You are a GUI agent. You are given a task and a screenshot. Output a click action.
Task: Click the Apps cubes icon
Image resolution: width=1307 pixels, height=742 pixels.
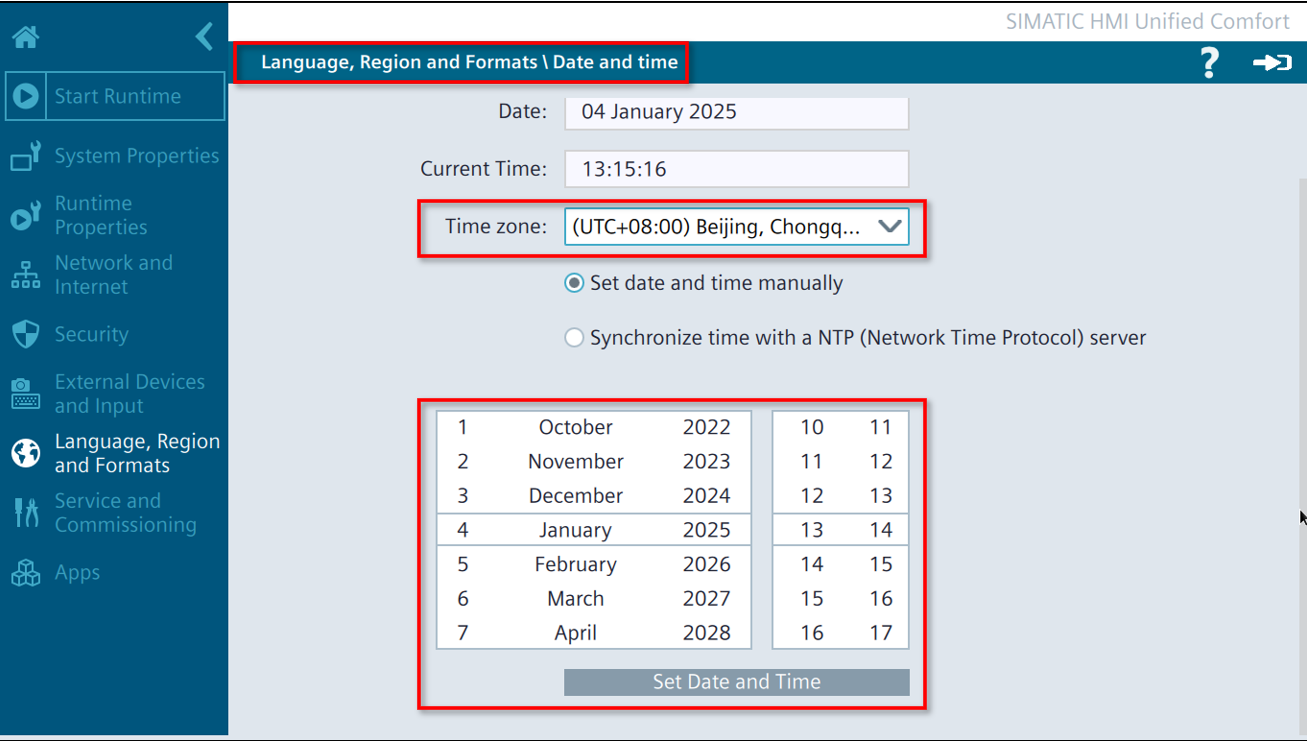tap(26, 573)
